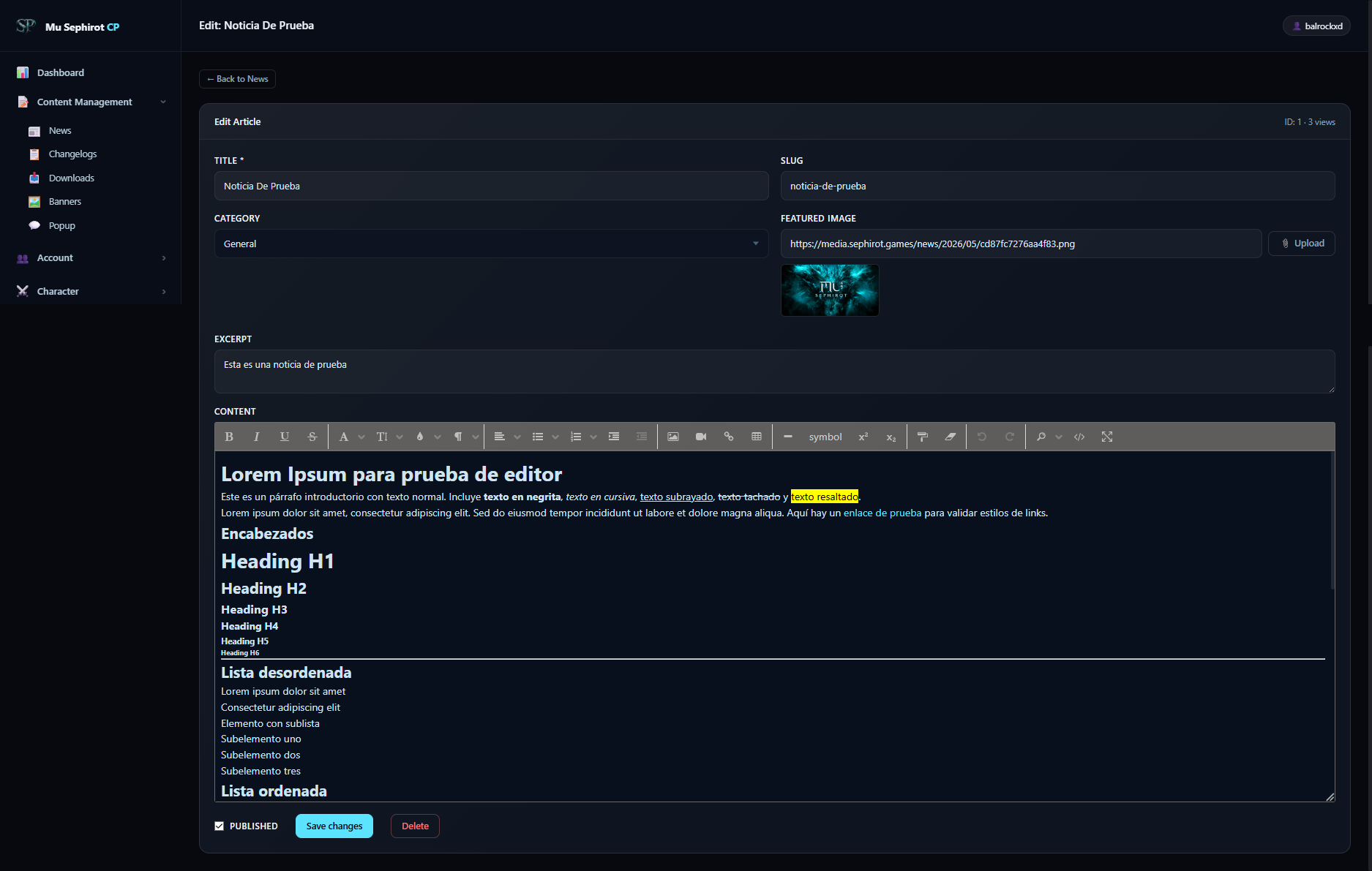
Task: Toggle fullscreen editor mode
Action: pos(1107,437)
